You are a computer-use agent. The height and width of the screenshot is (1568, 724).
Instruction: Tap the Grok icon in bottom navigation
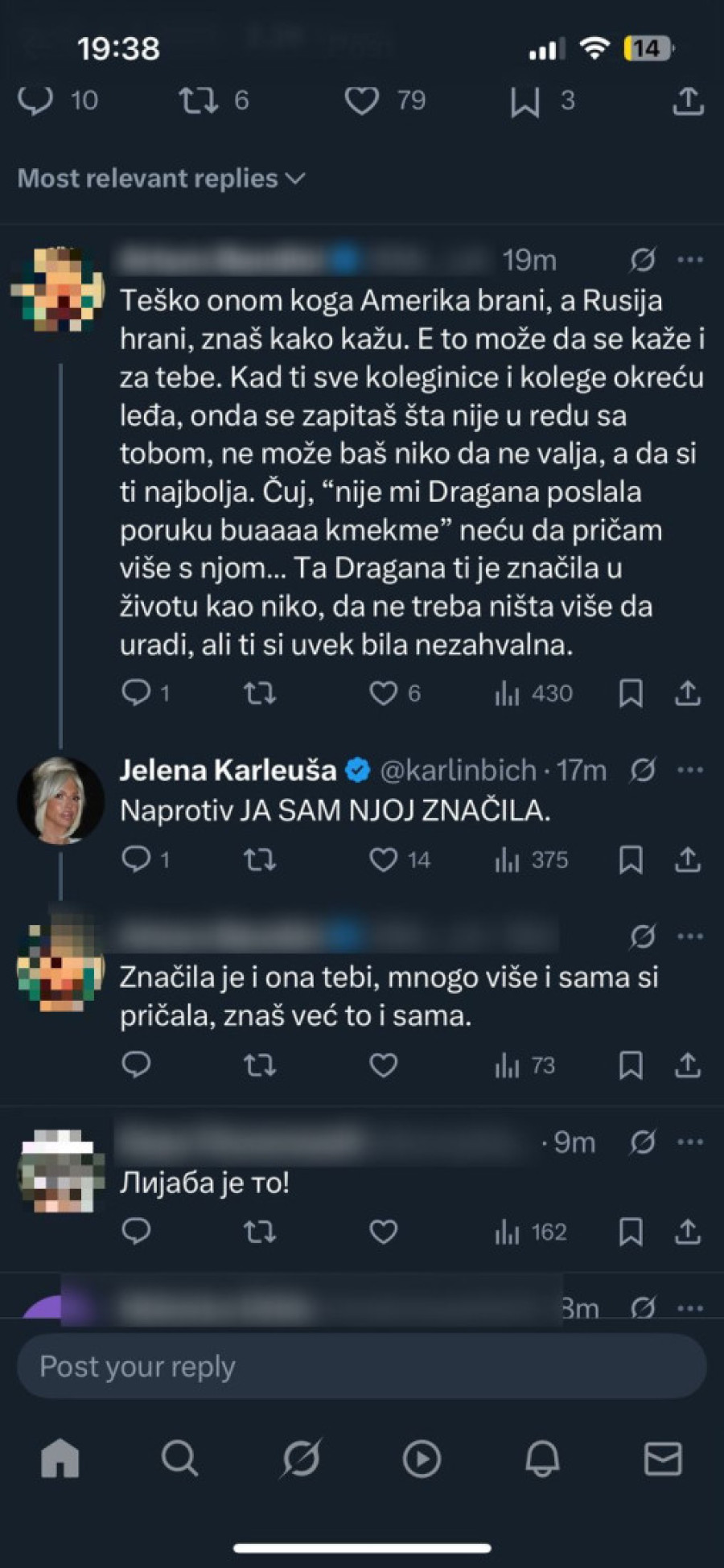pos(301,1458)
